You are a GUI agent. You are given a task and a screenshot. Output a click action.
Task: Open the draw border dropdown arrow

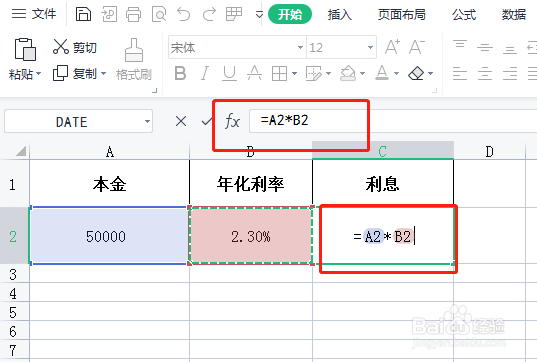coord(328,73)
